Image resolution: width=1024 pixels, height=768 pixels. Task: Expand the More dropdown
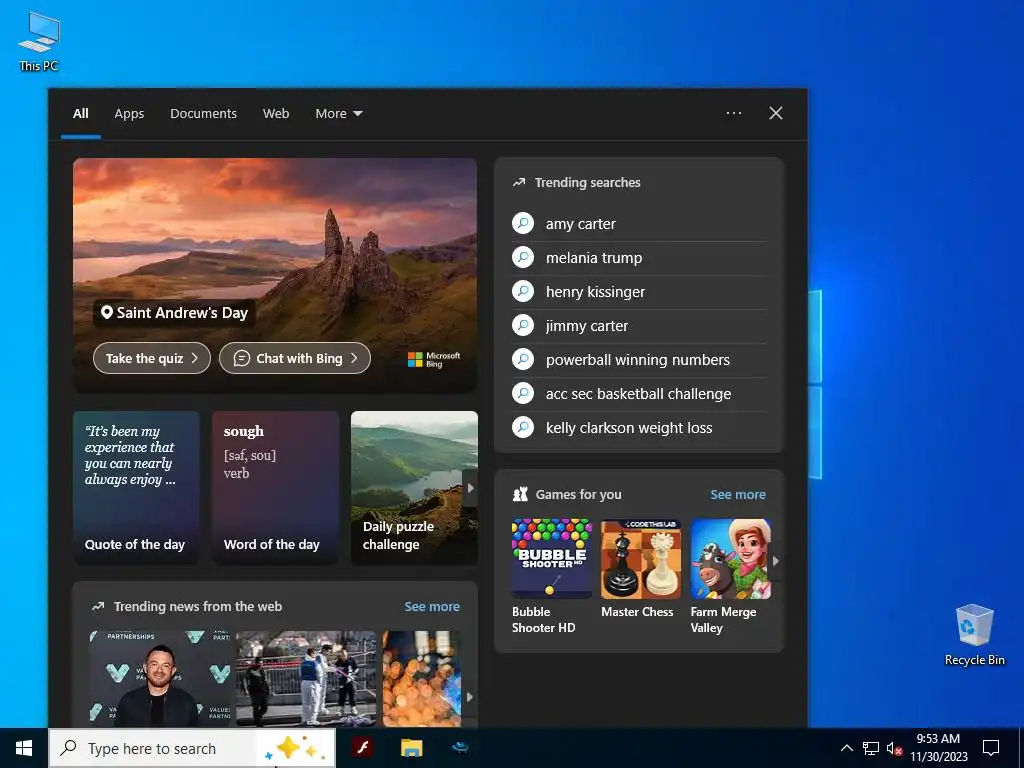click(338, 114)
